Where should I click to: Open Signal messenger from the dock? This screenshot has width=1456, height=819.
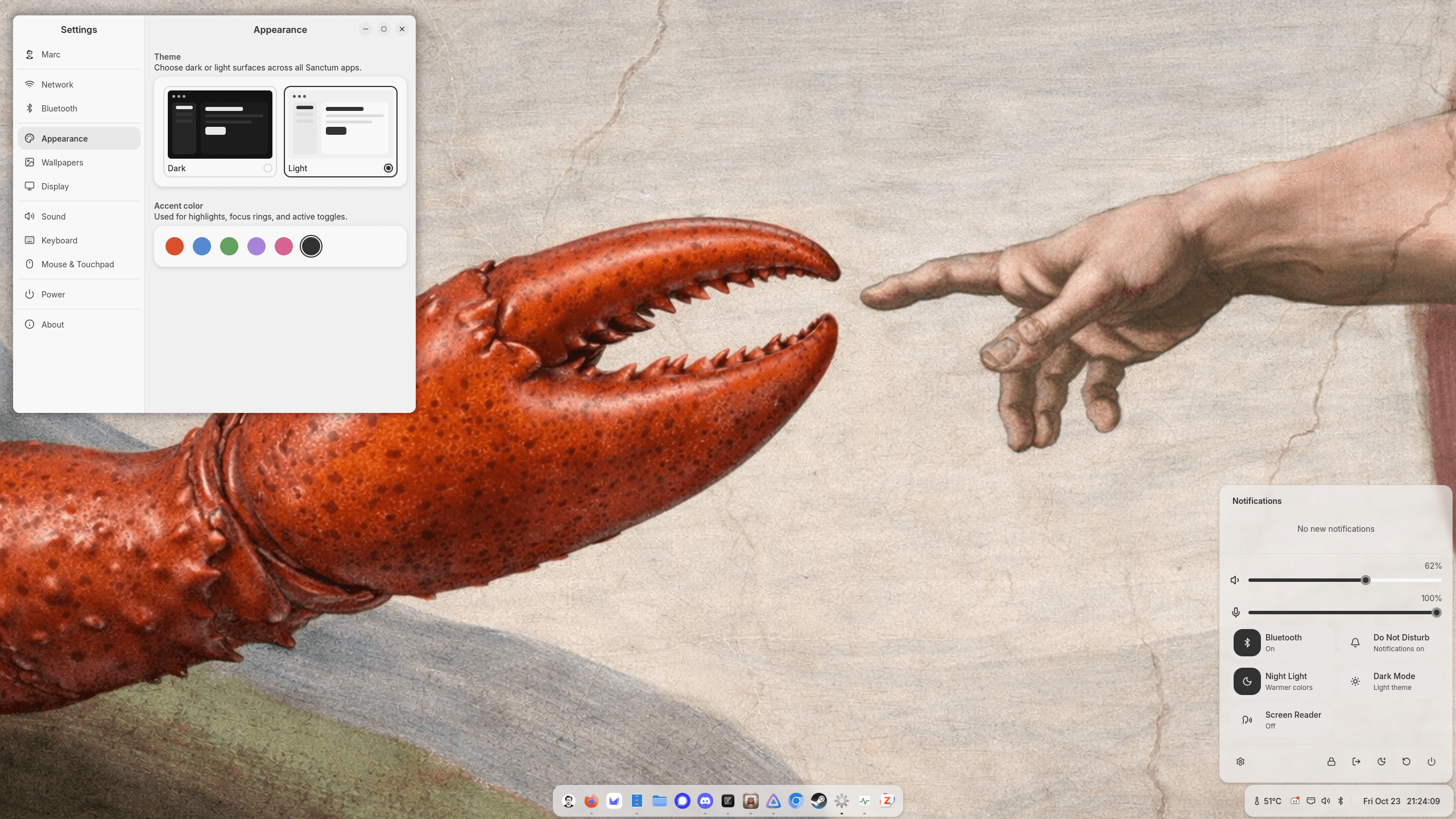[682, 801]
